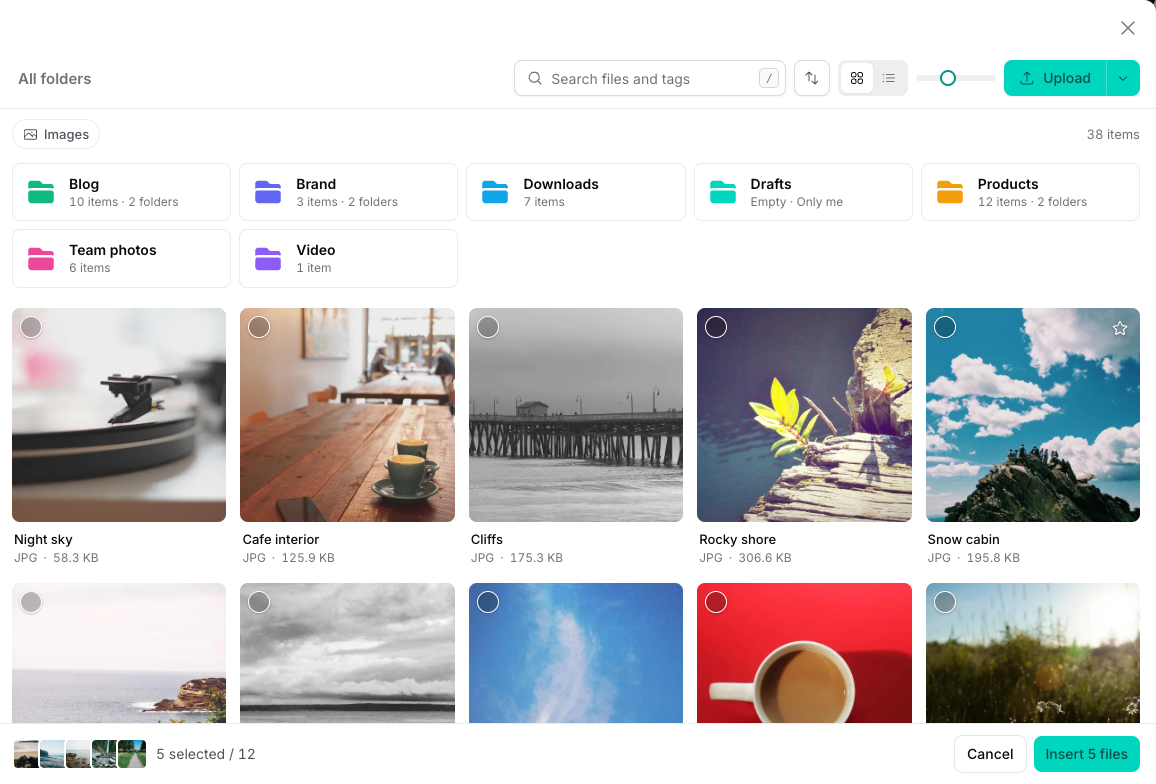
Task: Click the purple Video folder icon
Action: 268,258
